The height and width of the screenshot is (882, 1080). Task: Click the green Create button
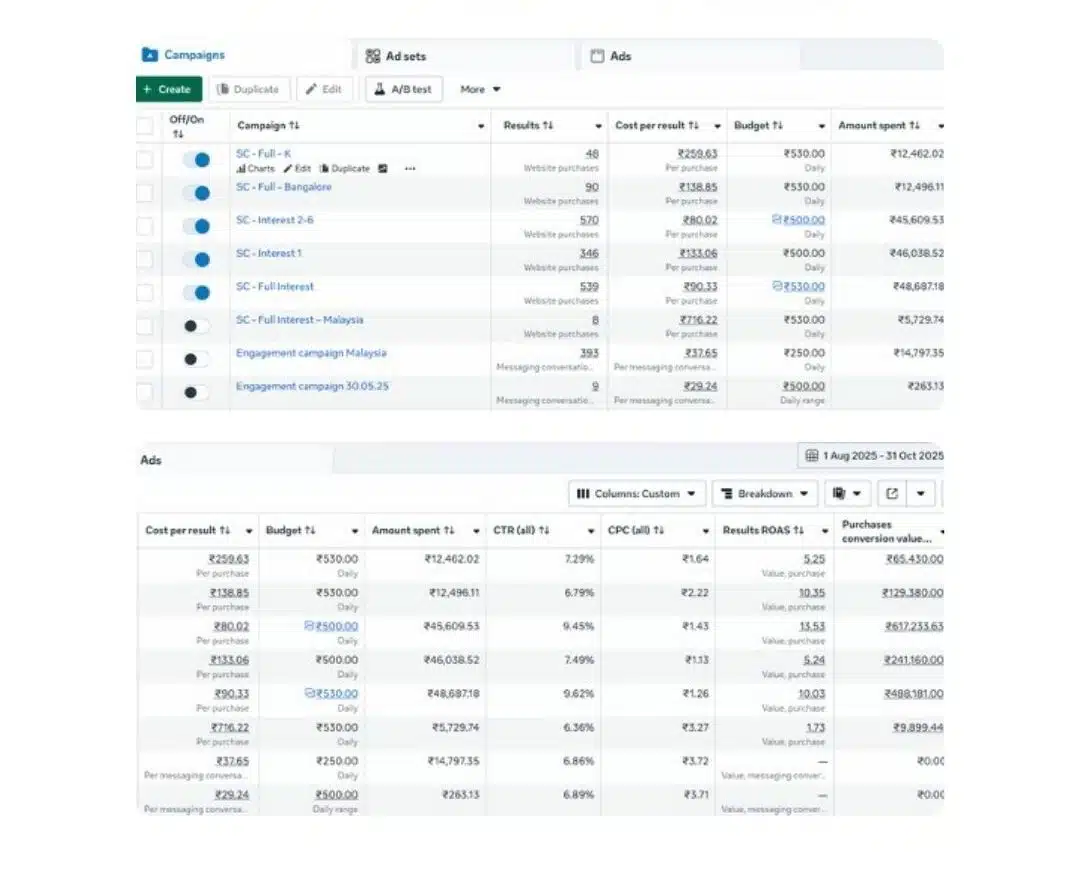pyautogui.click(x=168, y=89)
